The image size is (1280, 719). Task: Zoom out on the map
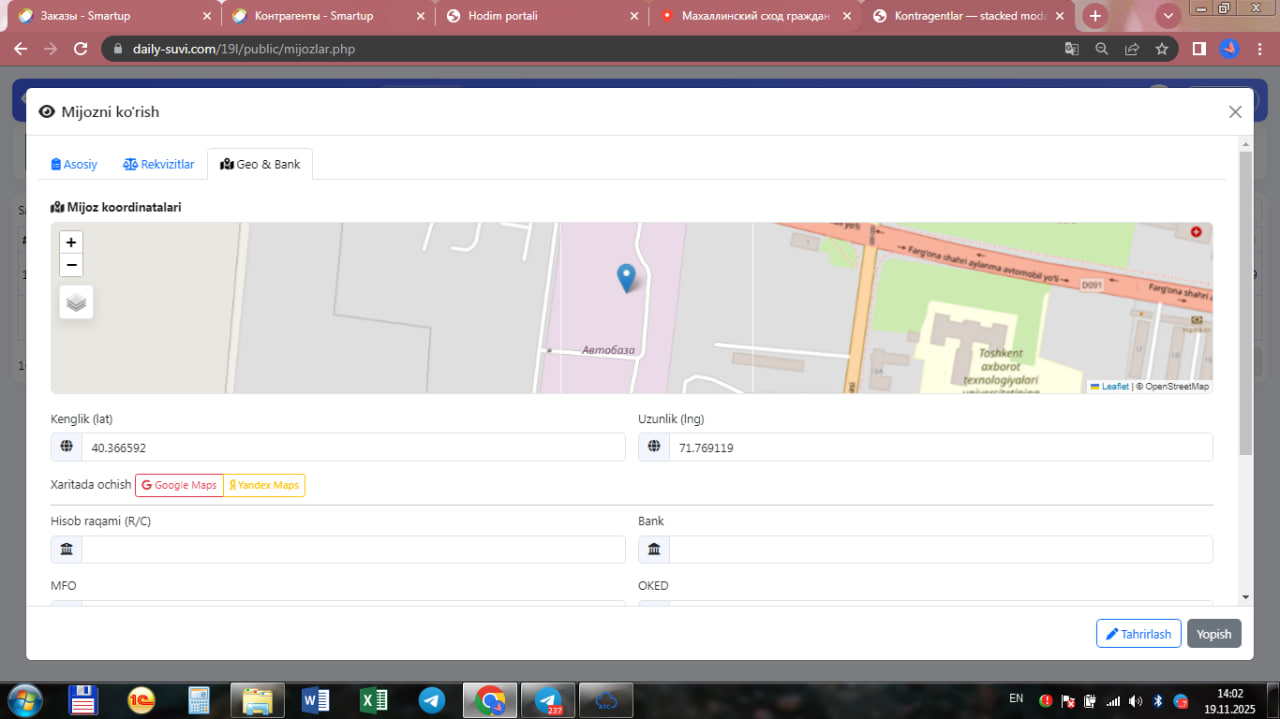tap(71, 265)
